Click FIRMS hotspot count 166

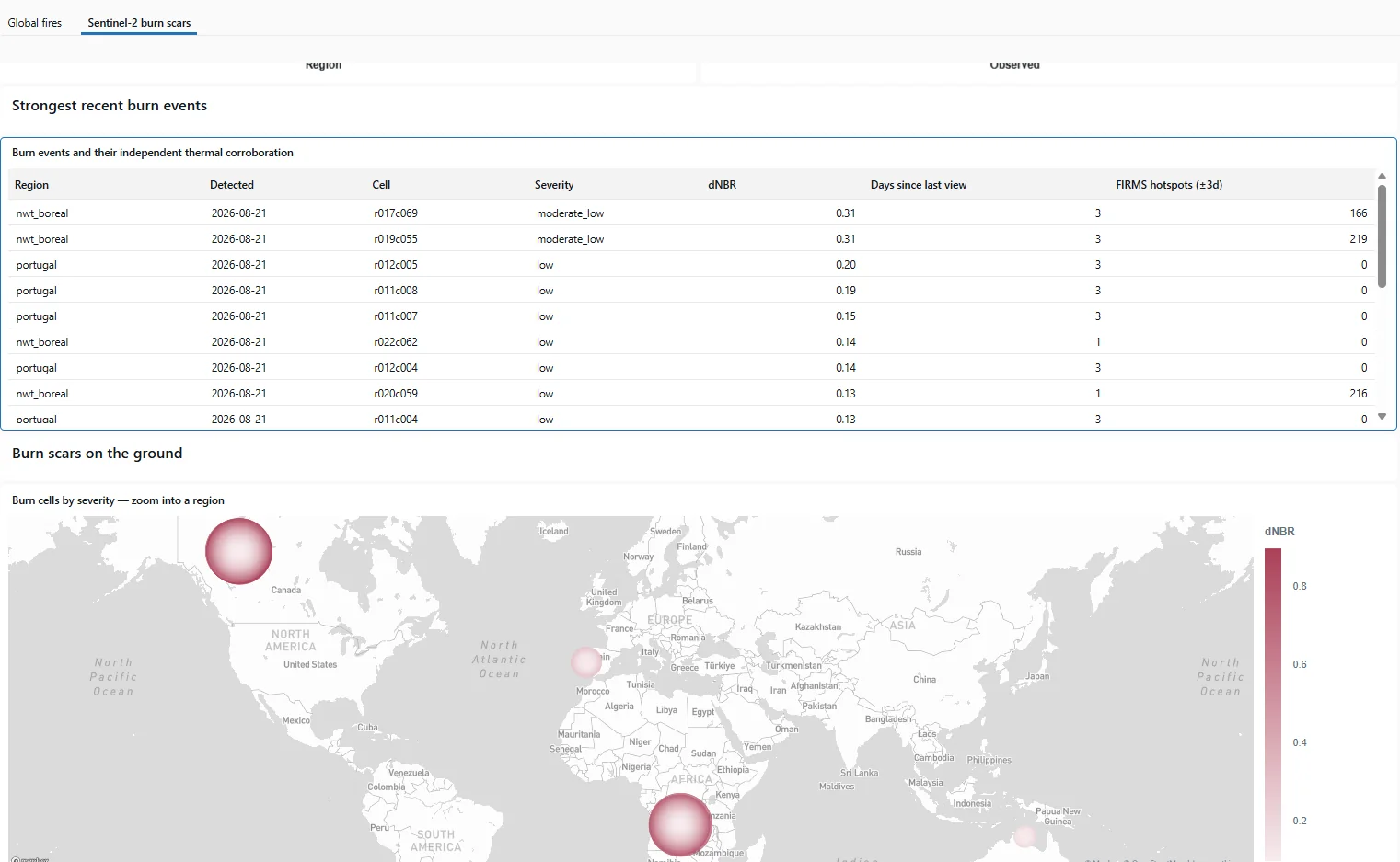(x=1359, y=213)
